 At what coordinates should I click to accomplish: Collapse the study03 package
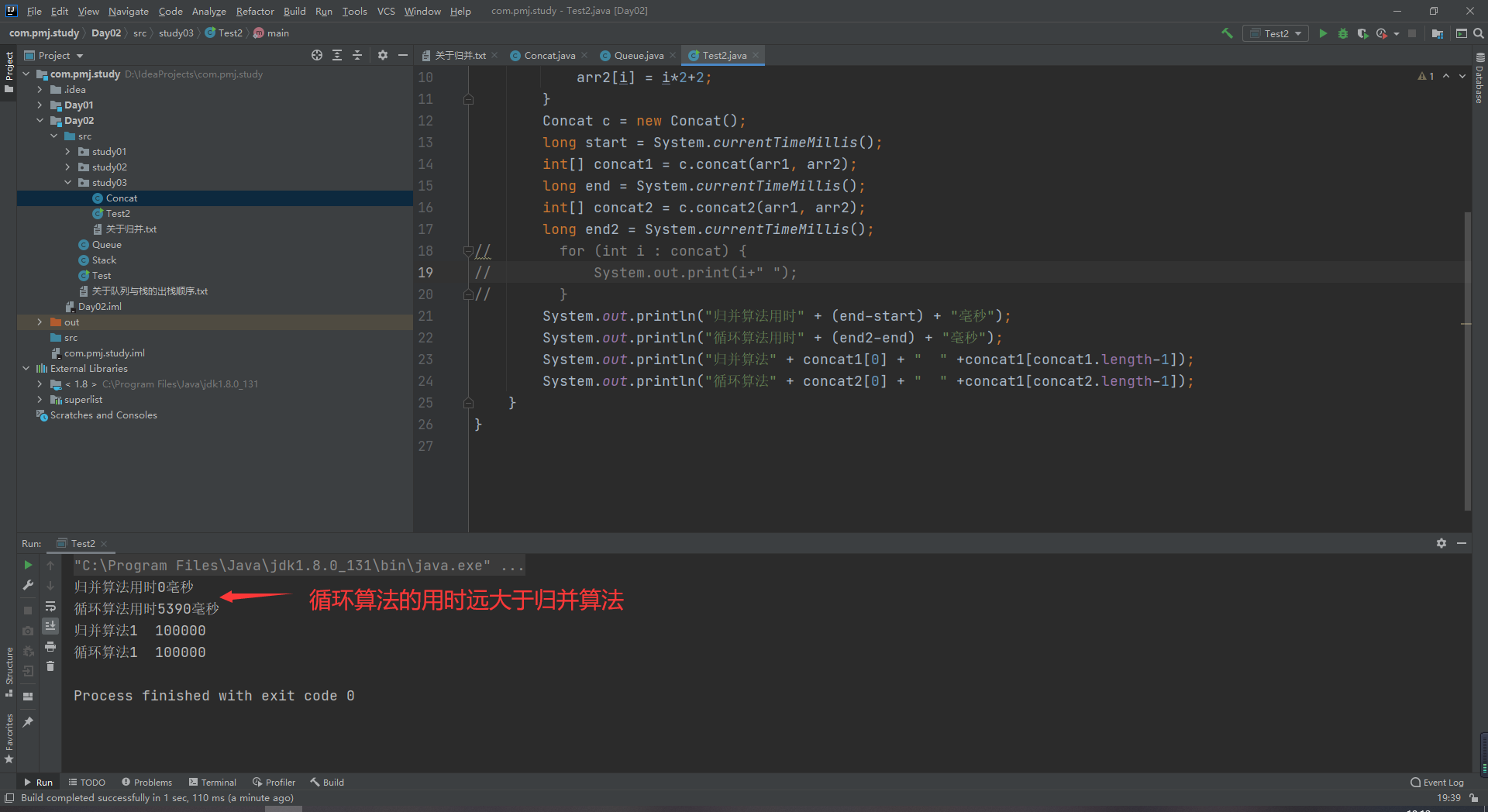click(67, 183)
